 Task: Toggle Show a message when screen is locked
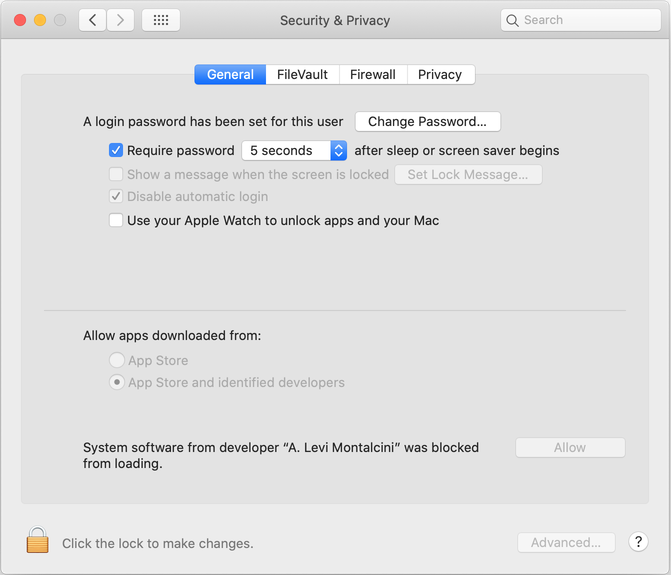(x=116, y=174)
